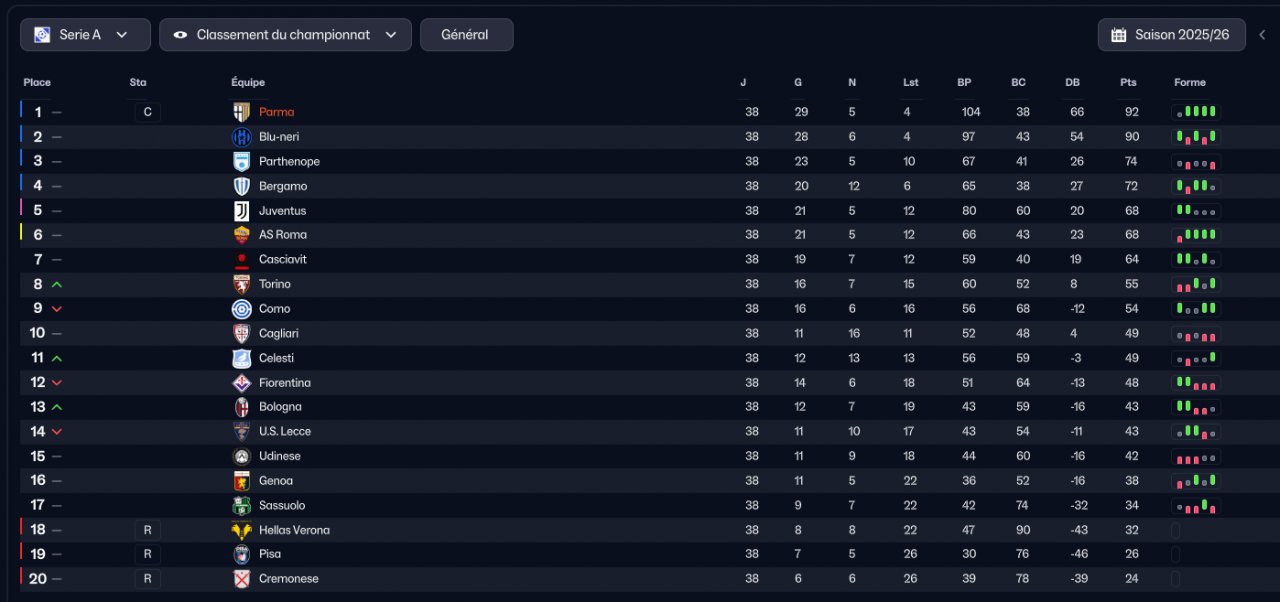Click the relegation R badge for Pisa
Viewport: 1280px width, 602px height.
pyautogui.click(x=147, y=554)
